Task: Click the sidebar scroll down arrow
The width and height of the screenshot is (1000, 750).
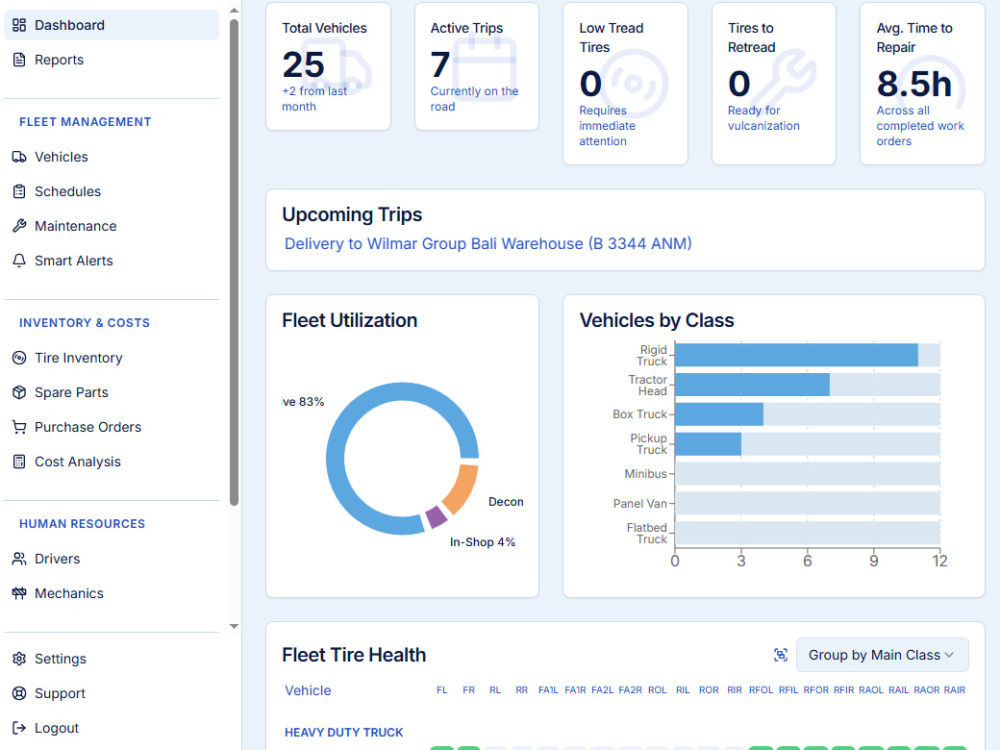Action: click(x=234, y=626)
